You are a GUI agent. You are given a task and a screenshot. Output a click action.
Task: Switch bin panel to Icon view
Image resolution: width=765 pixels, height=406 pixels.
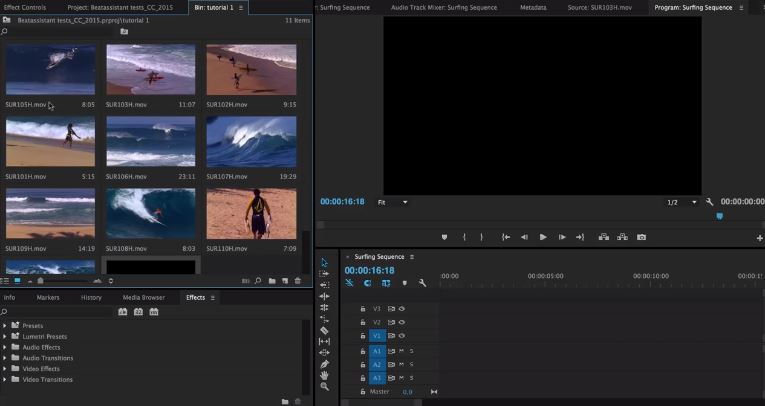click(x=18, y=281)
